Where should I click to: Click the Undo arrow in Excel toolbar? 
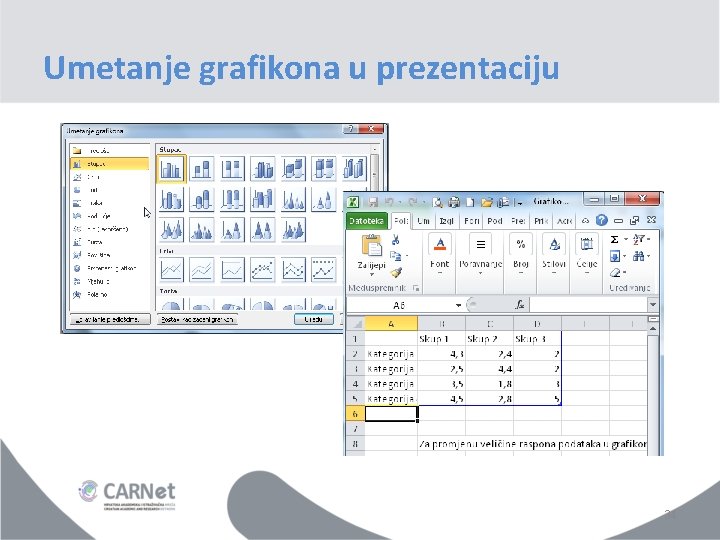(389, 202)
